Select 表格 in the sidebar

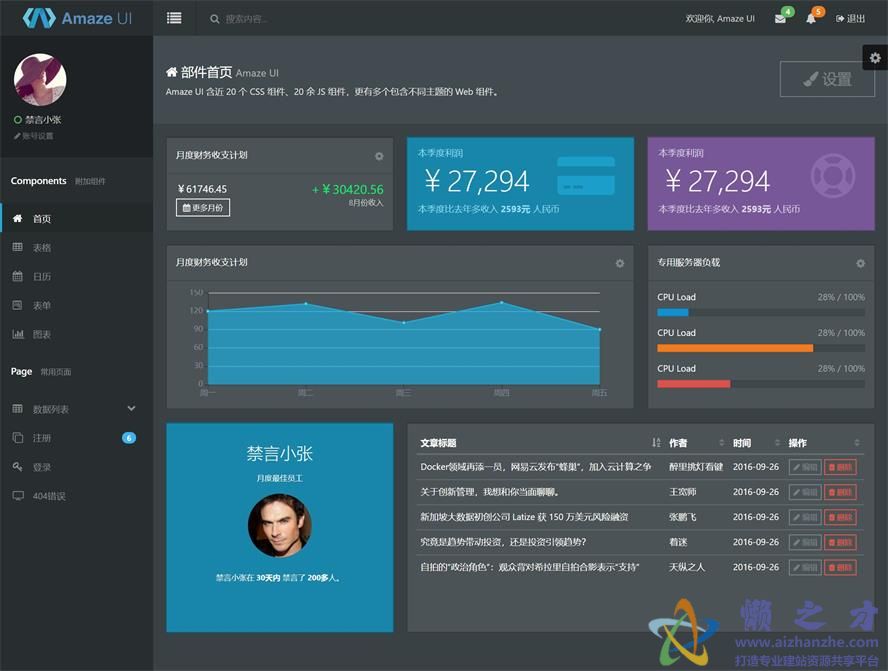(x=41, y=248)
